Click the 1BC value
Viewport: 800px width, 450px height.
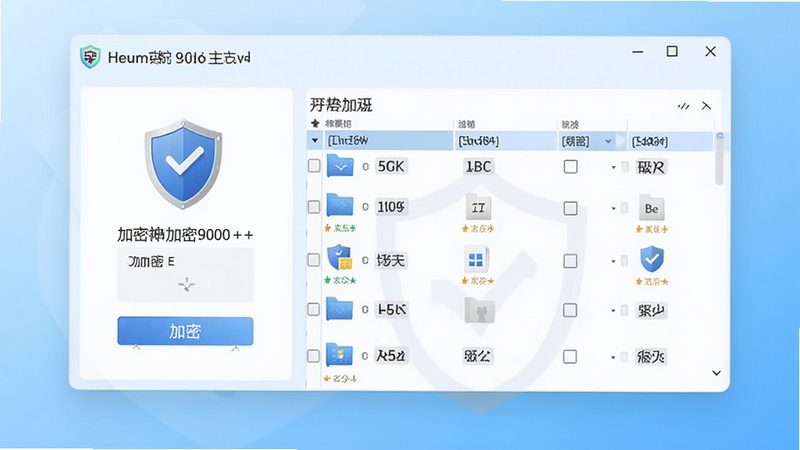pyautogui.click(x=479, y=167)
